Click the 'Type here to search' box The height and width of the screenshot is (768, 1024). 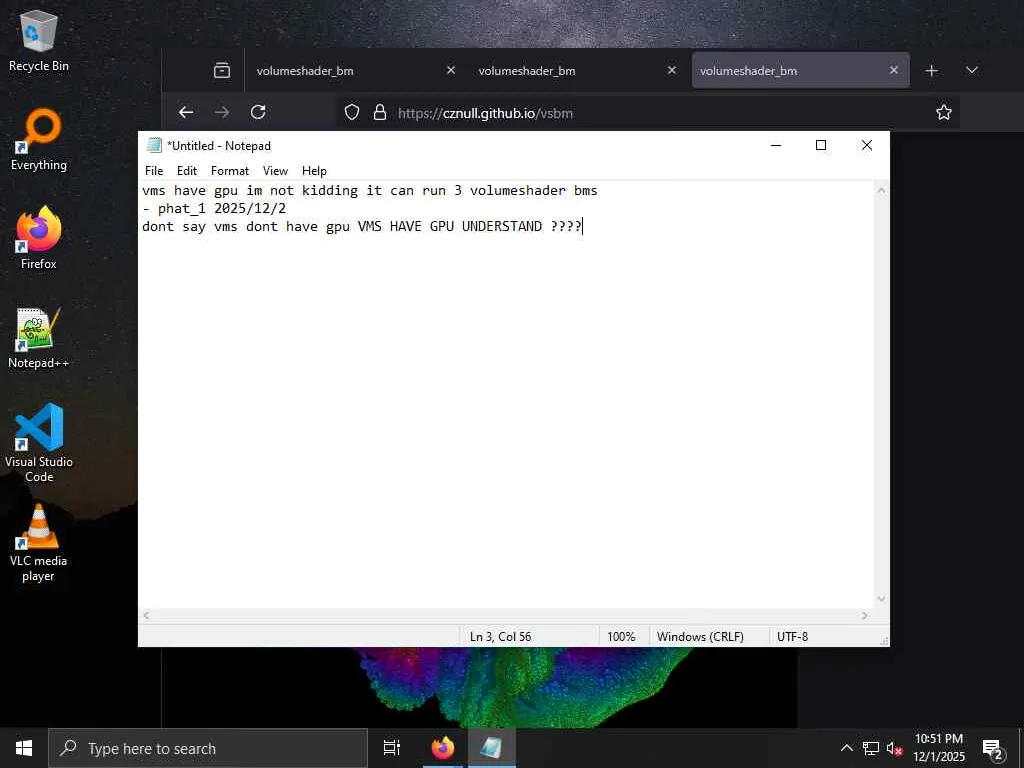[x=208, y=748]
